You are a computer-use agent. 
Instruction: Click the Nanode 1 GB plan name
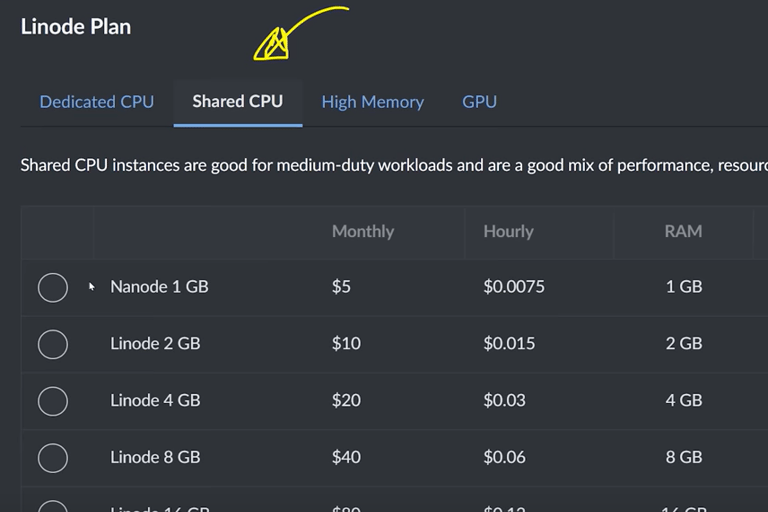point(159,287)
